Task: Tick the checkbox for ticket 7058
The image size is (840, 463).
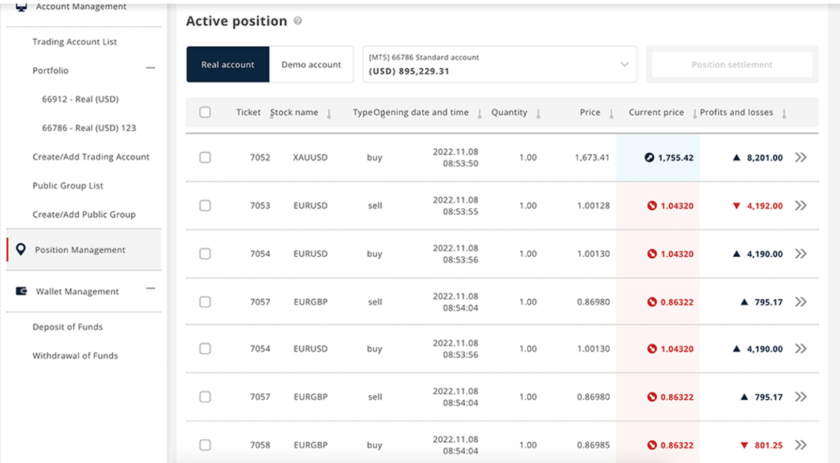Action: (205, 445)
